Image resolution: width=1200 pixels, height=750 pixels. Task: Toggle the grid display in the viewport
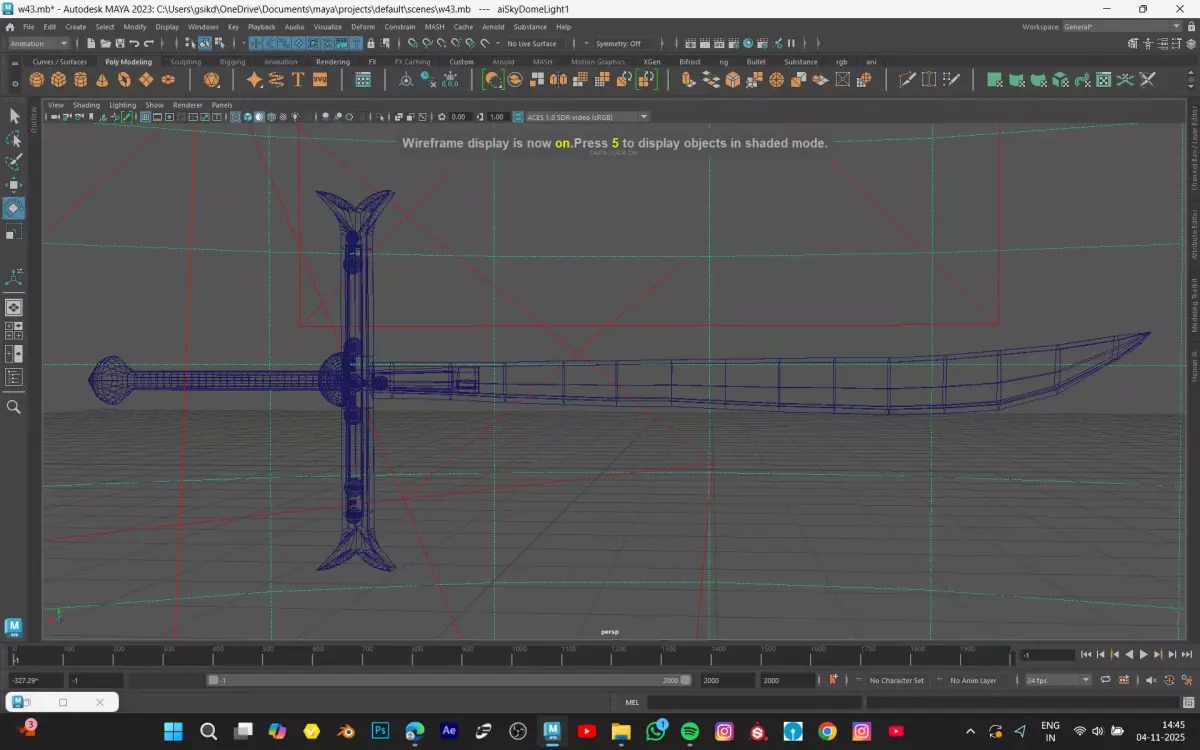pyautogui.click(x=145, y=117)
